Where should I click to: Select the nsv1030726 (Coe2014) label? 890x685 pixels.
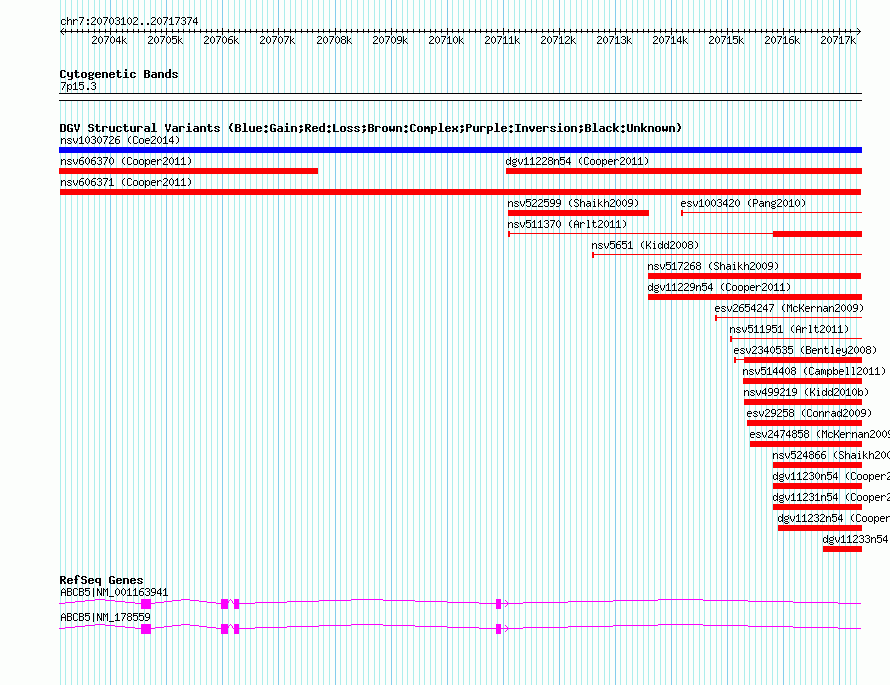120,140
